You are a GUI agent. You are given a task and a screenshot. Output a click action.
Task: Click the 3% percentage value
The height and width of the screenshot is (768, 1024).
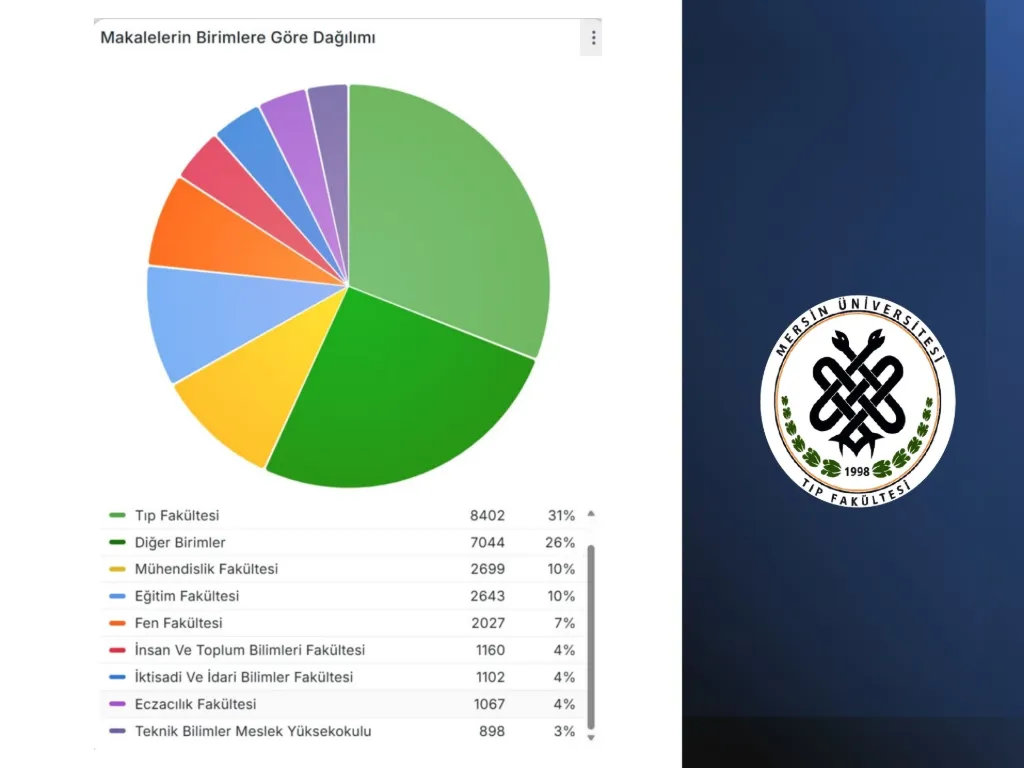pyautogui.click(x=564, y=731)
